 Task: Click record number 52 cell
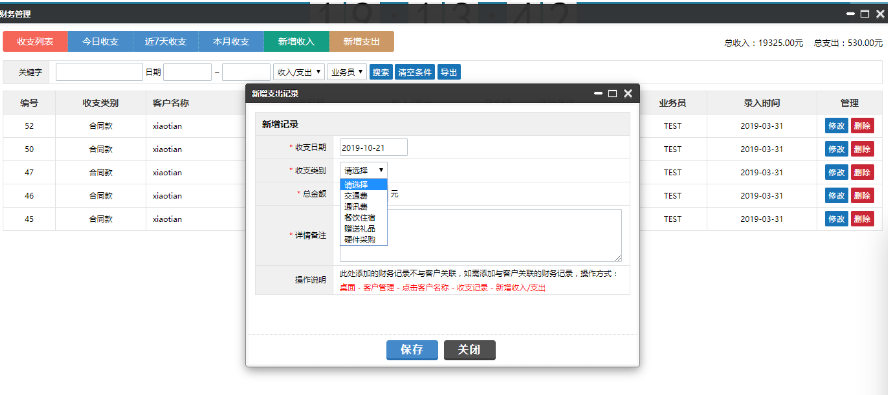click(29, 126)
